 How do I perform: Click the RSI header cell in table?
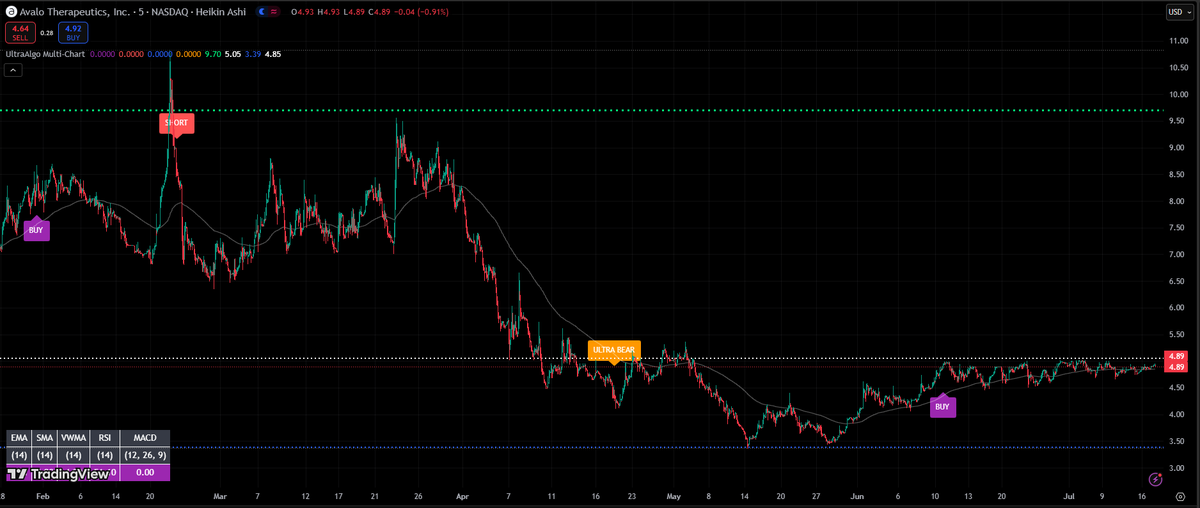click(103, 438)
